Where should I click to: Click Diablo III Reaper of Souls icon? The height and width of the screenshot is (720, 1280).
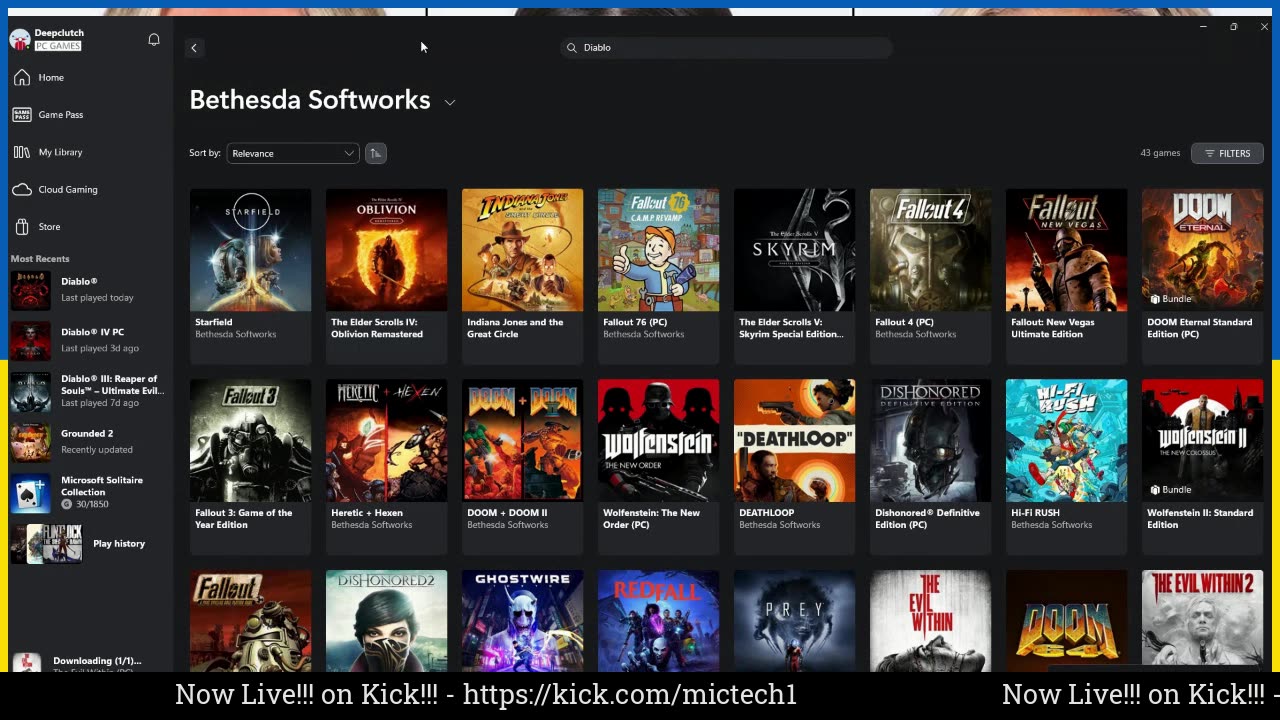click(30, 391)
